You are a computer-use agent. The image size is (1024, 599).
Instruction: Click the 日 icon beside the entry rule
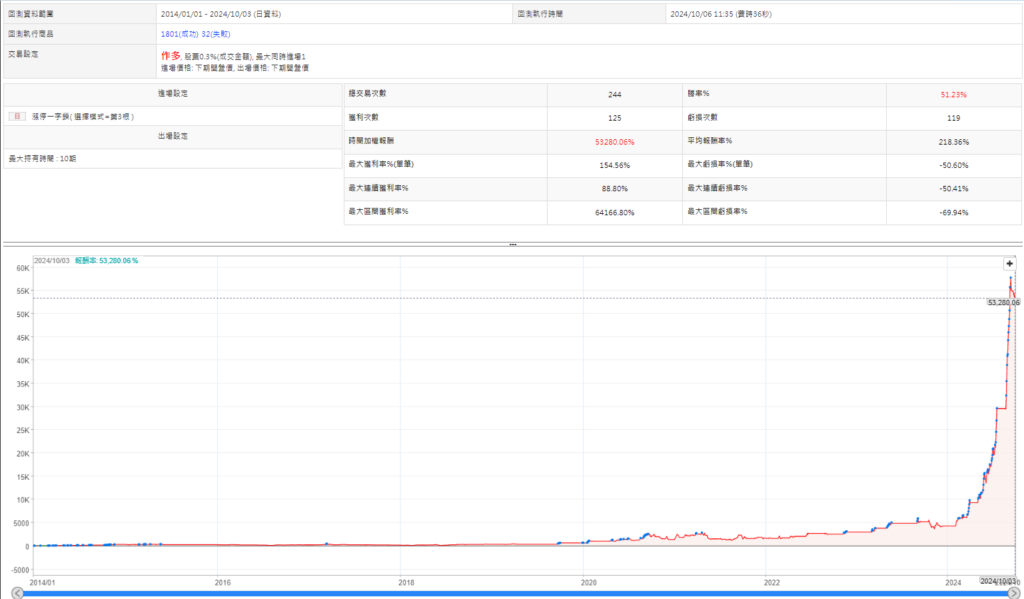tap(17, 116)
